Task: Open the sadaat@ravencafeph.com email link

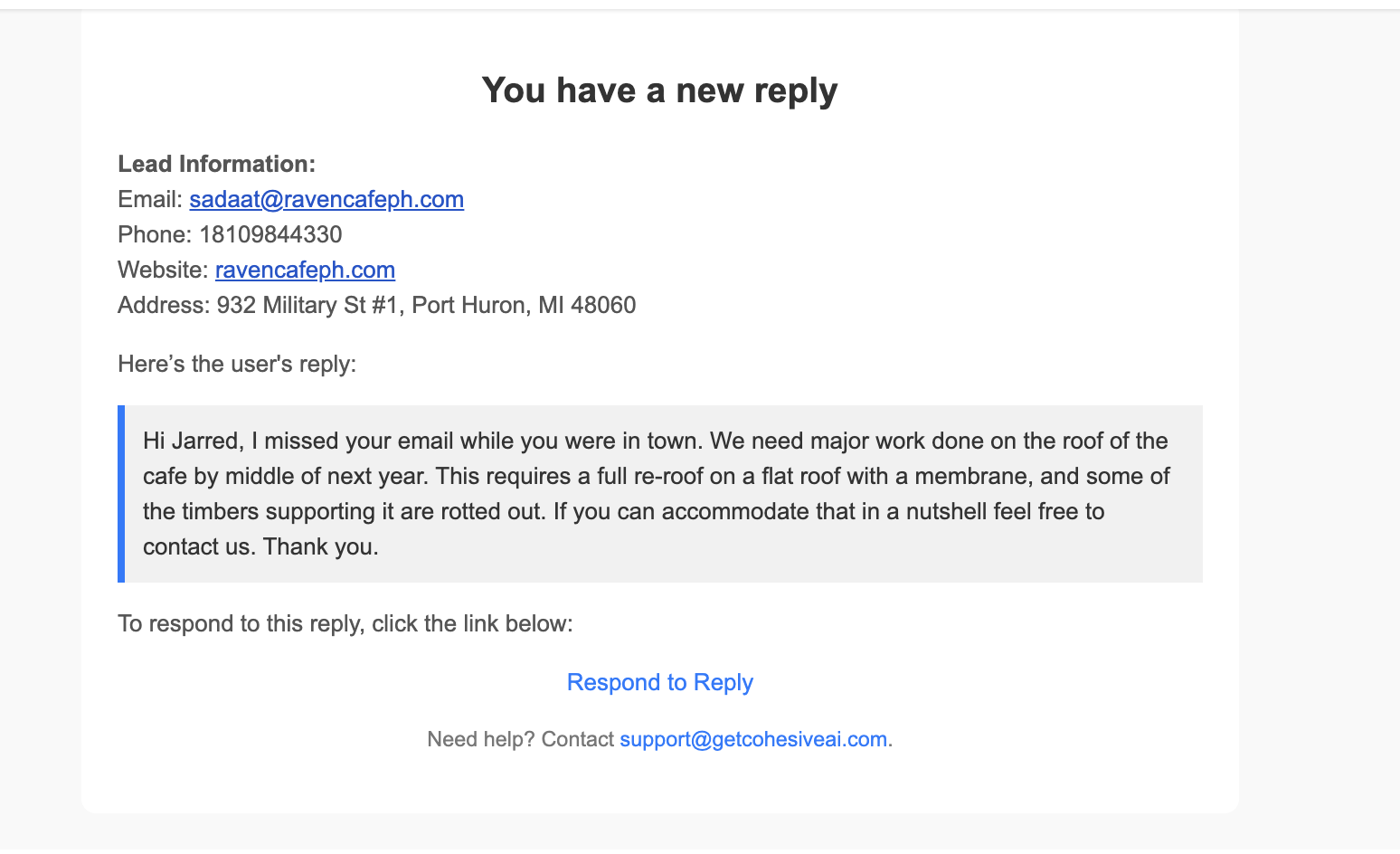Action: tap(326, 200)
